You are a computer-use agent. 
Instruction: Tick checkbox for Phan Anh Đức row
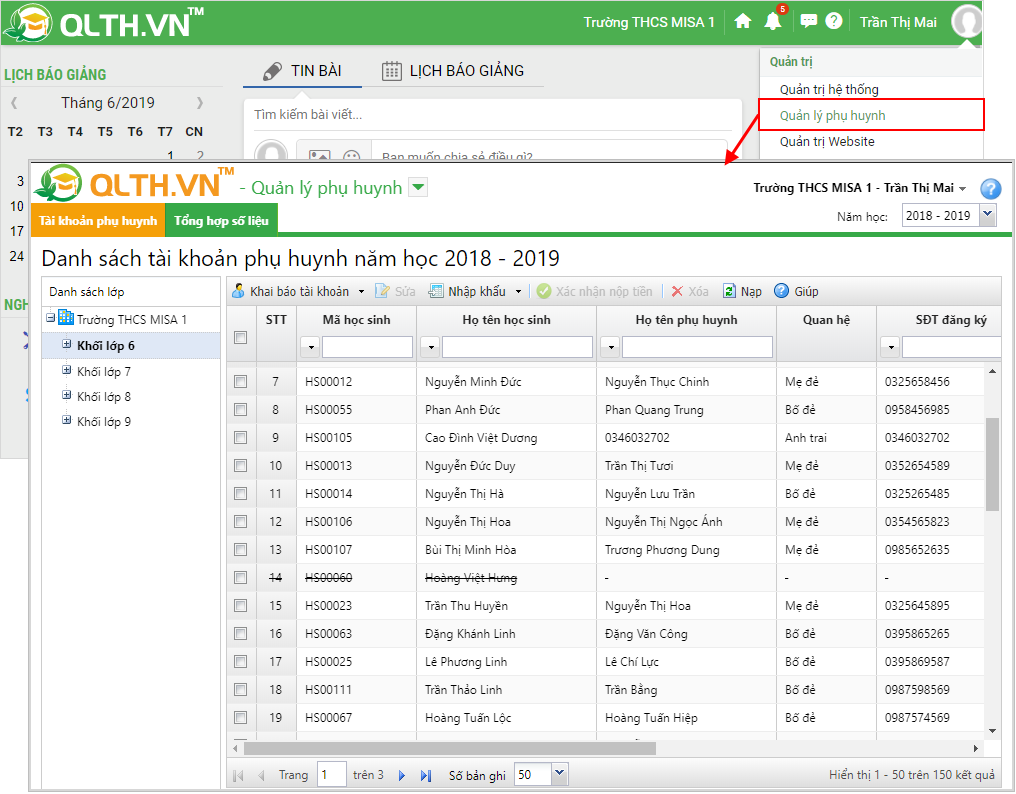click(240, 410)
